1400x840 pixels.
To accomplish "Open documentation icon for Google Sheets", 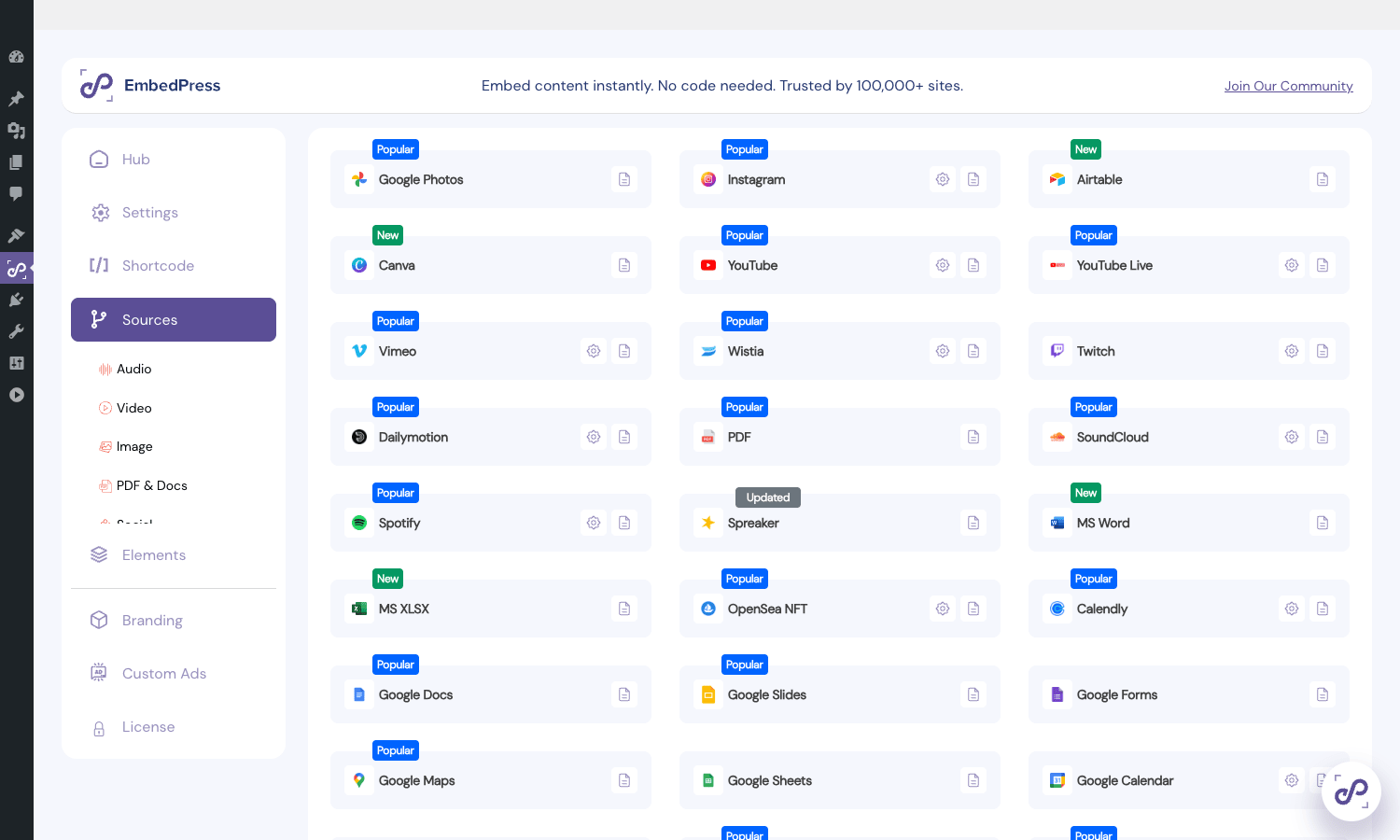I will click(973, 780).
